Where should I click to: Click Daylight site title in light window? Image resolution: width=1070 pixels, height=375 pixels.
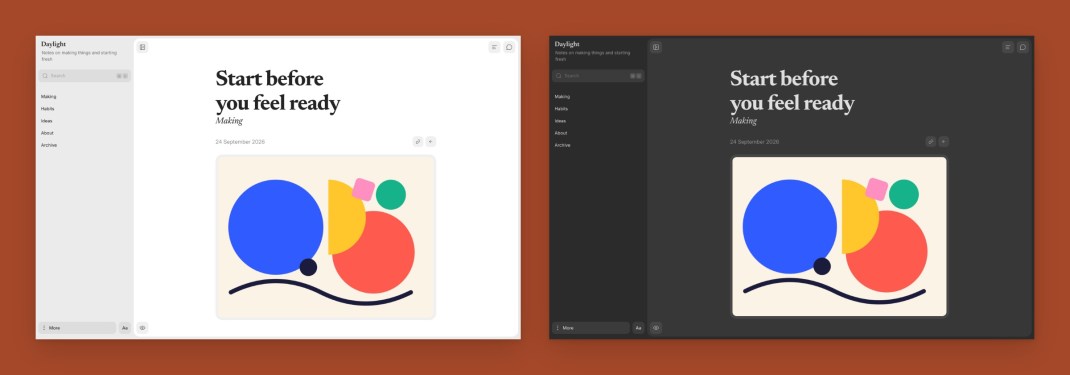point(53,44)
